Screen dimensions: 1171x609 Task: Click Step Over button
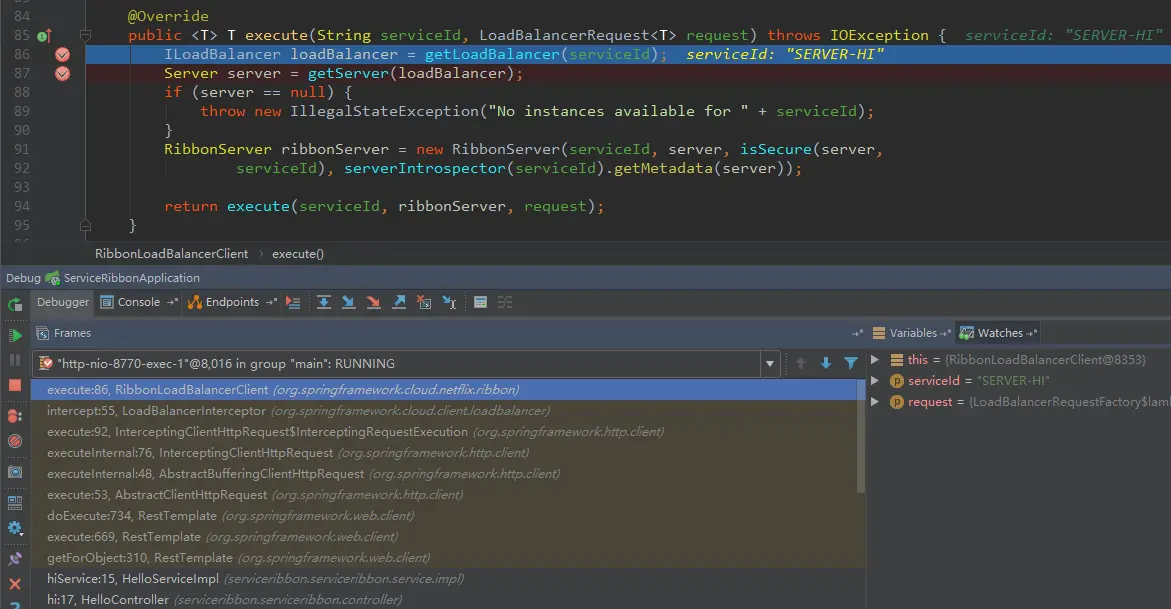pos(323,303)
